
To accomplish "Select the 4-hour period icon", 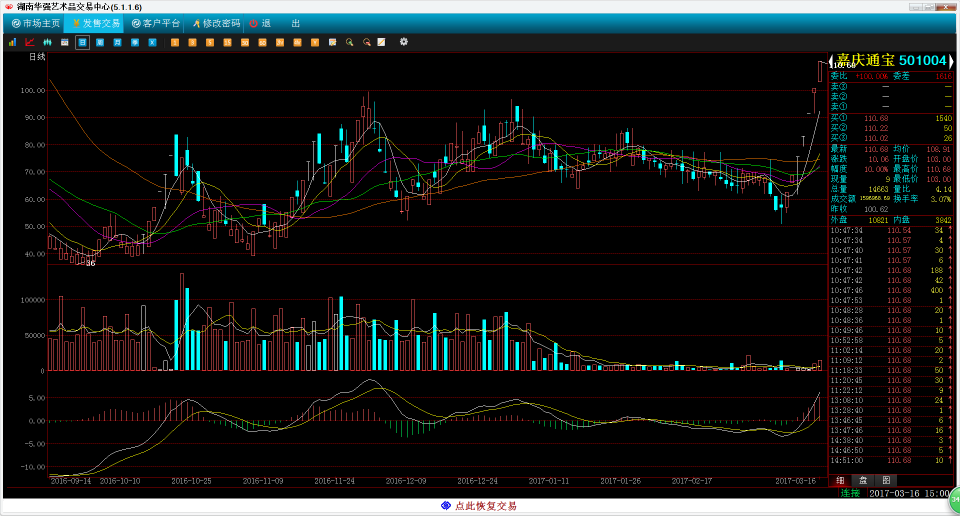I will (x=298, y=42).
